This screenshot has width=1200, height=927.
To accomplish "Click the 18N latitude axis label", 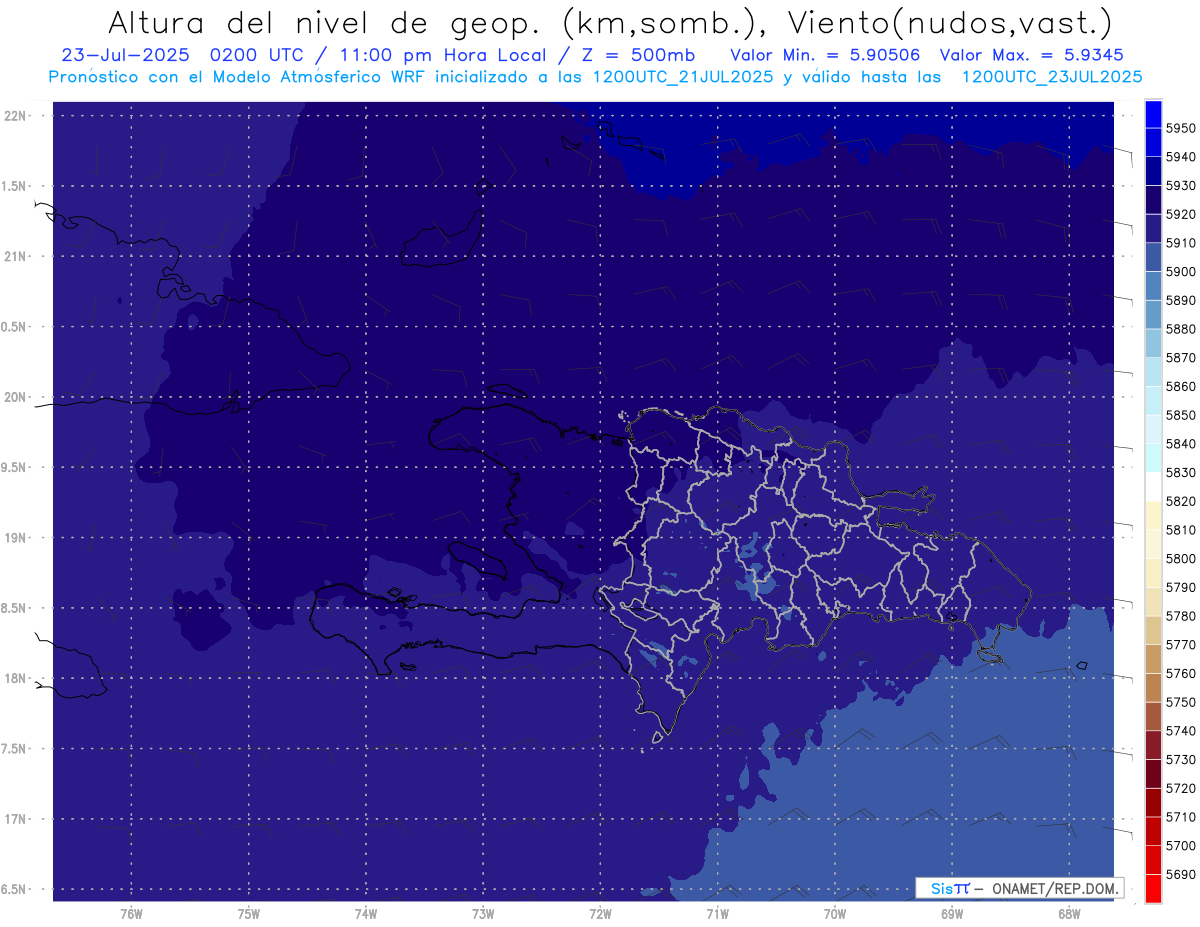I will [x=16, y=678].
